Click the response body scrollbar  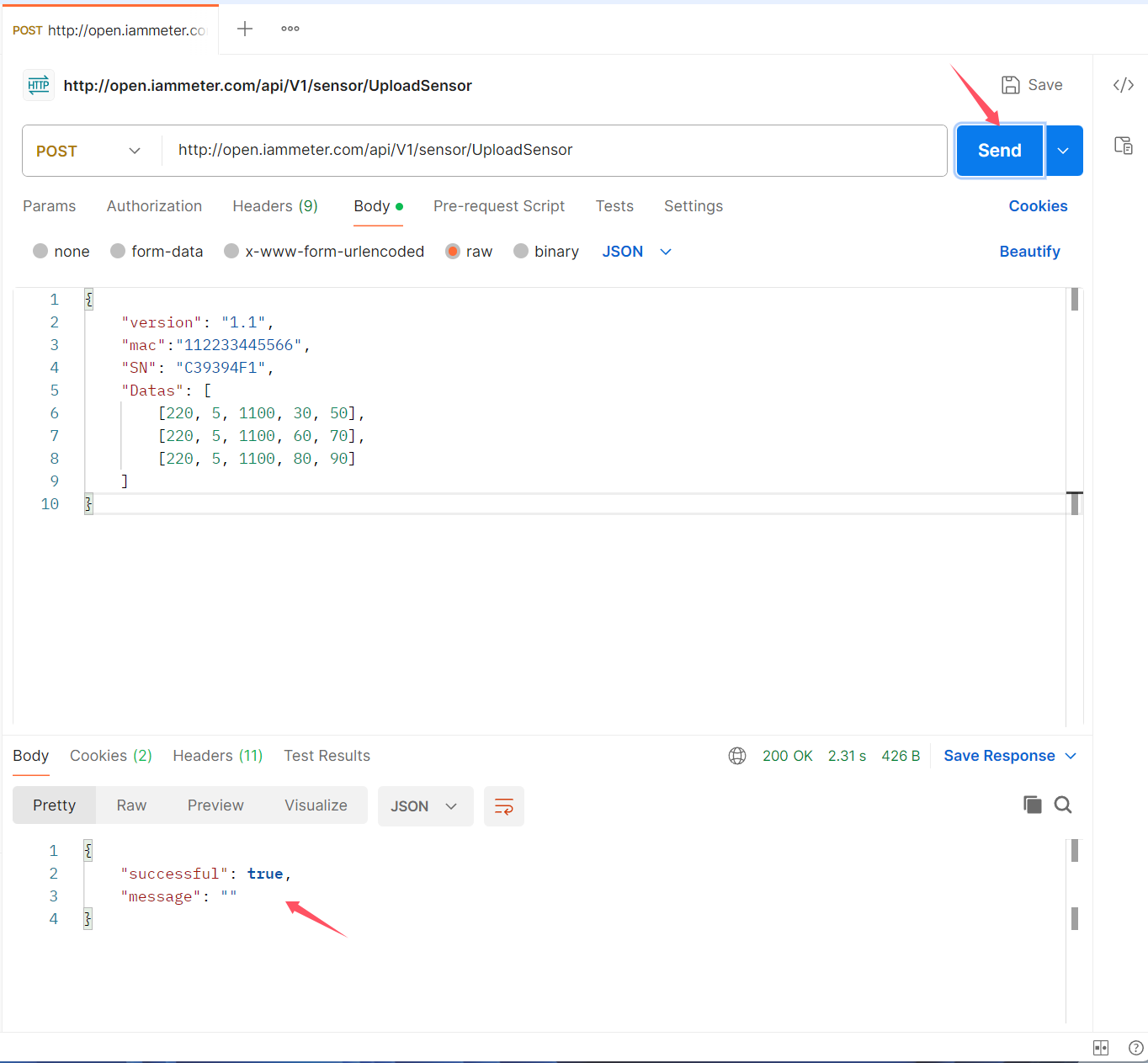click(1075, 851)
